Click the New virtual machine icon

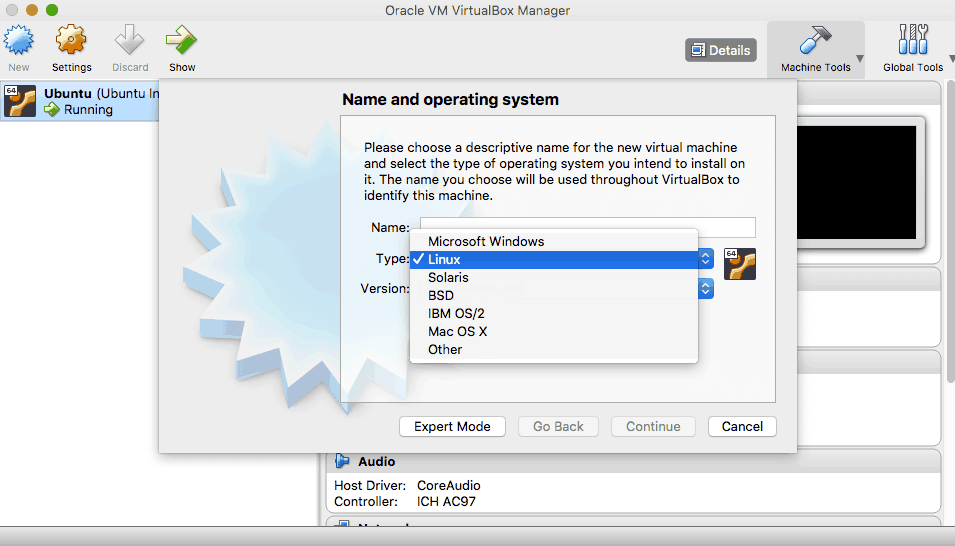pos(19,40)
